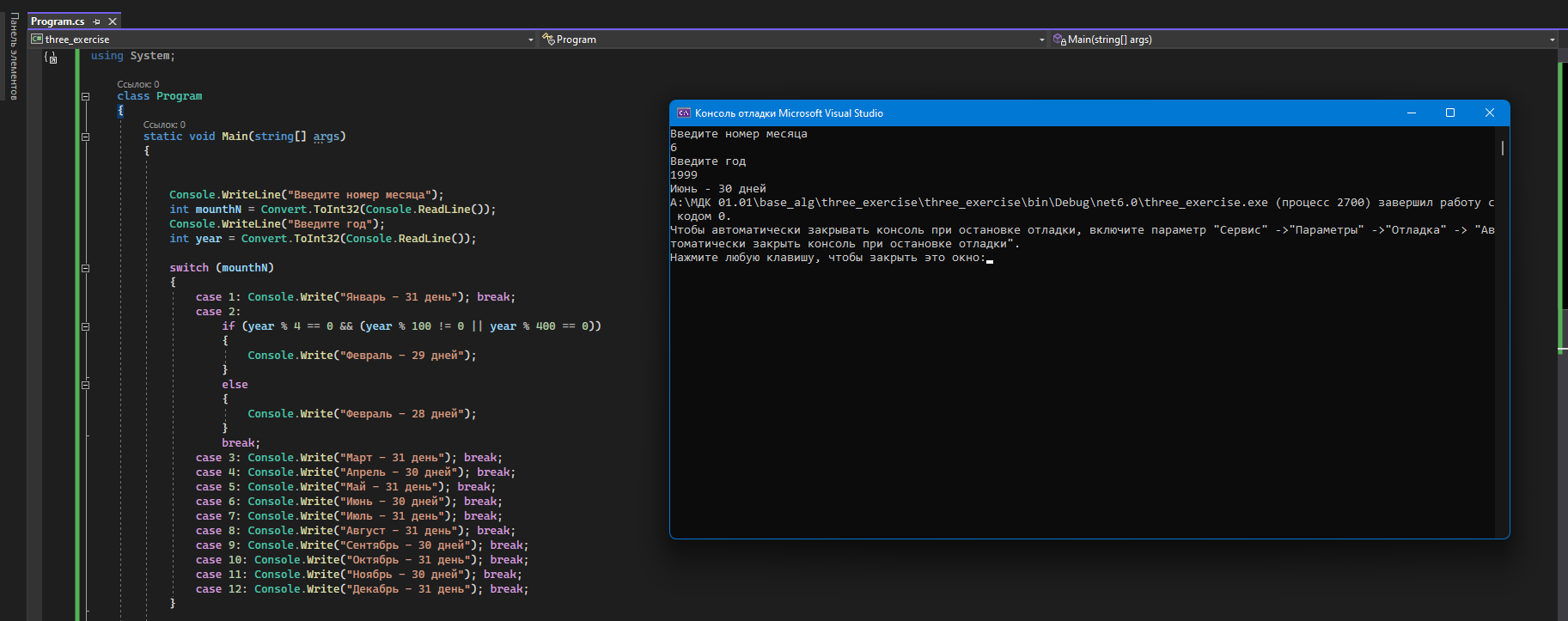This screenshot has height=621, width=1568.
Task: Open the Main(string[] args) member dropdown
Action: pos(1304,40)
